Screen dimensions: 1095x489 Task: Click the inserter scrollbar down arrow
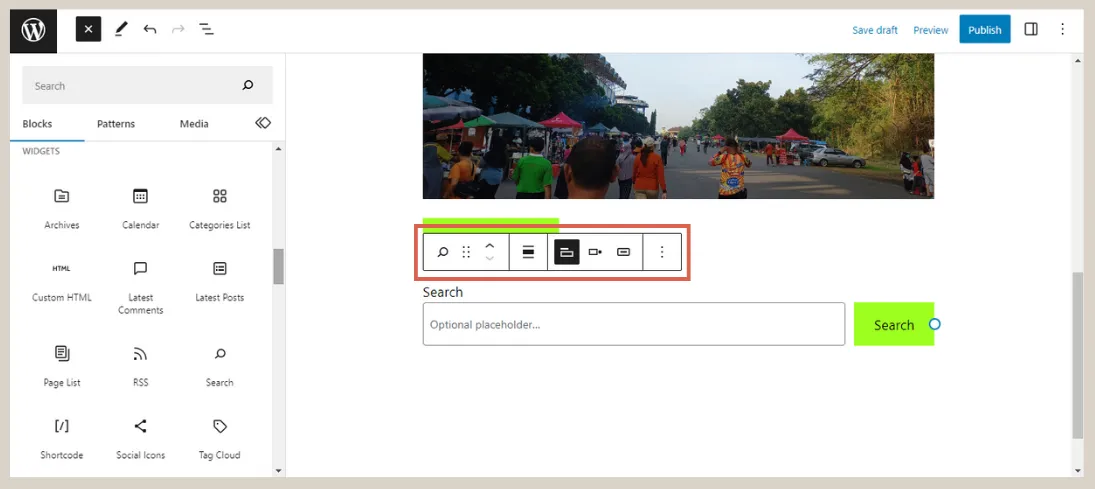pyautogui.click(x=279, y=471)
